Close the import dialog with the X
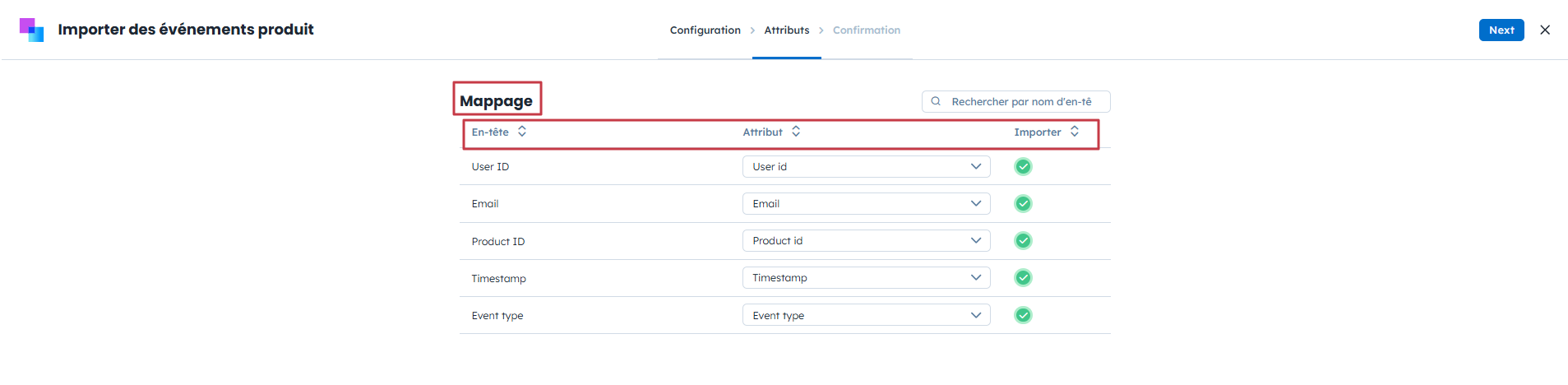This screenshot has height=385, width=1568. (1545, 30)
